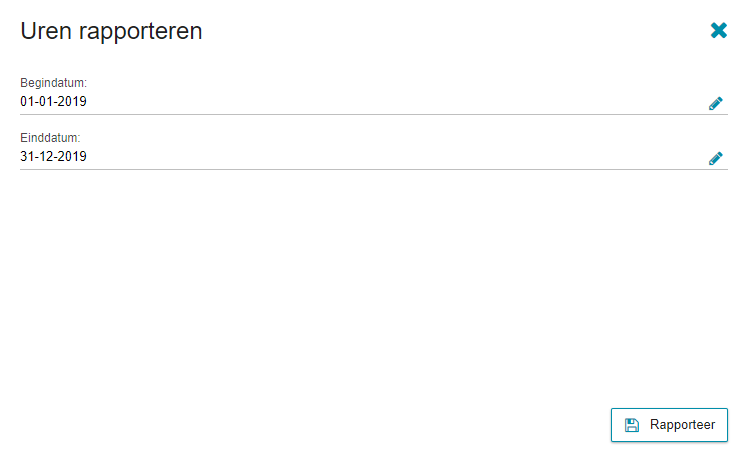Dismiss the dialog using the blue X

[x=718, y=31]
